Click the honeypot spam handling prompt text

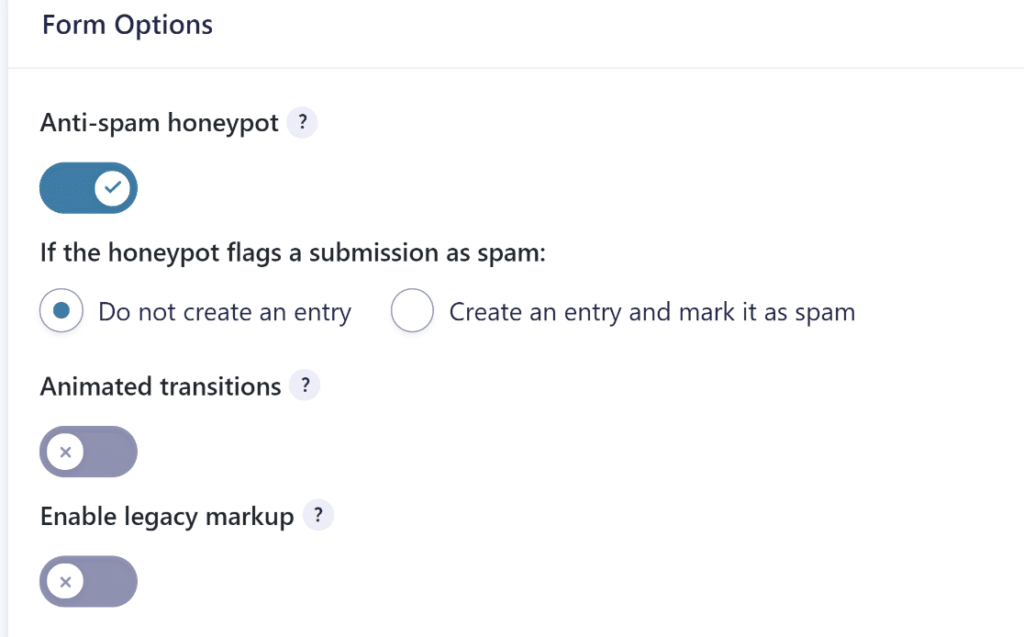tap(293, 252)
